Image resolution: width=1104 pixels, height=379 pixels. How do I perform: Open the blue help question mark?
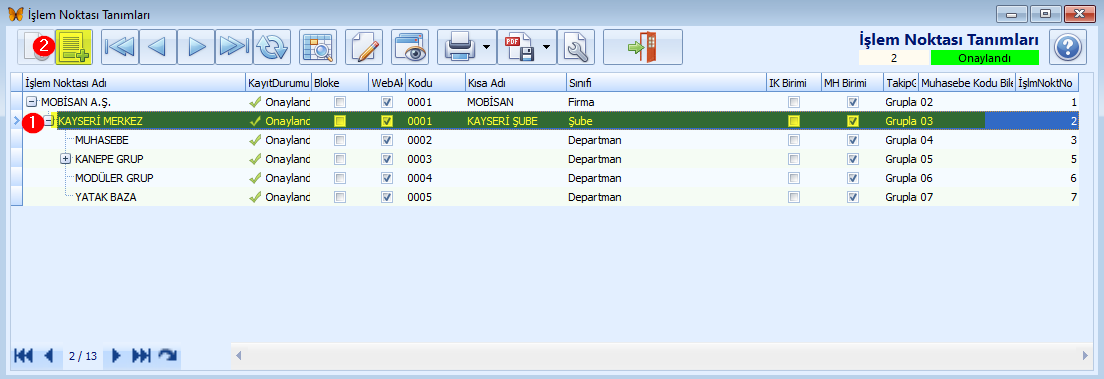[x=1068, y=47]
